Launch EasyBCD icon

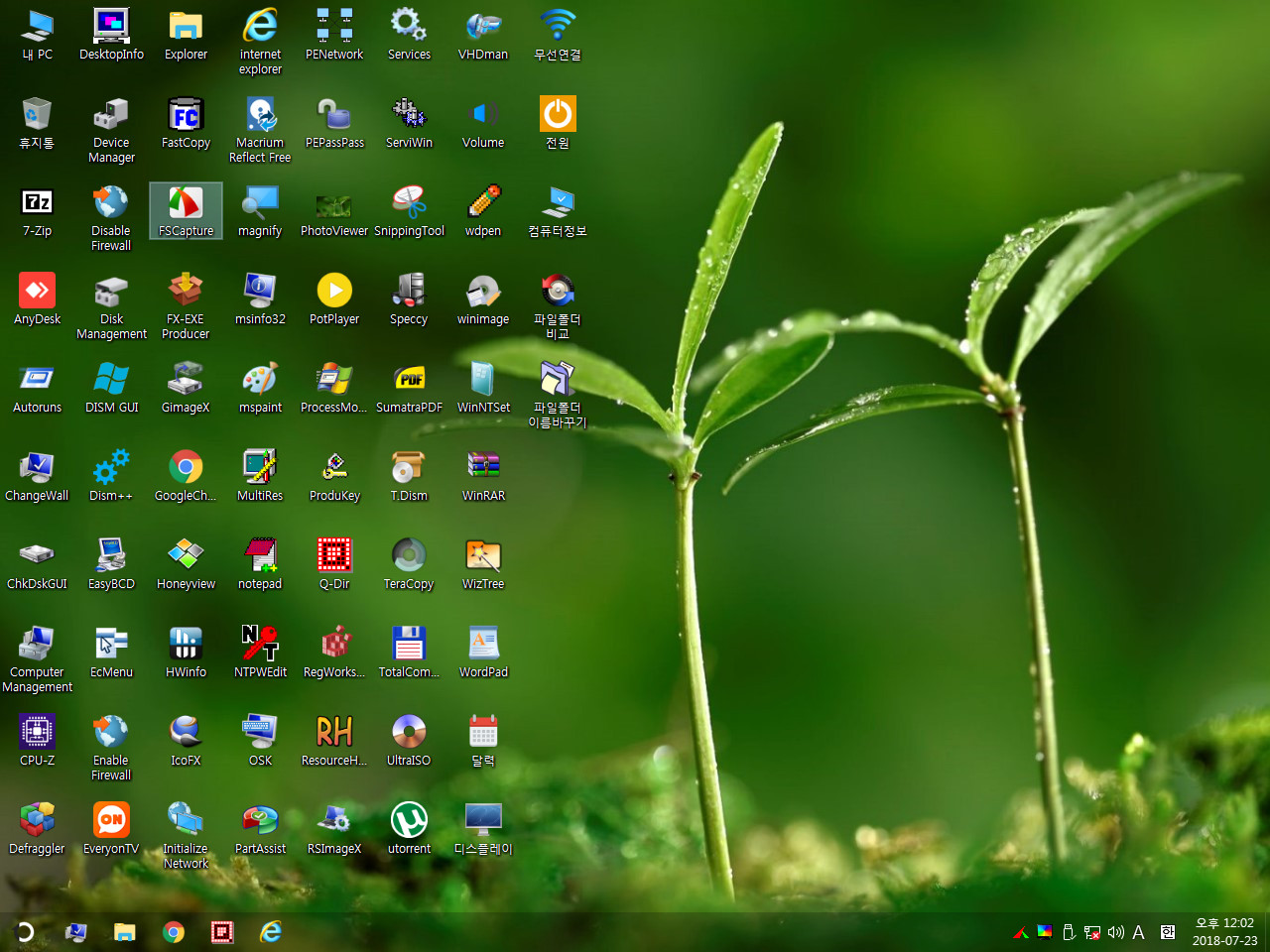(111, 564)
